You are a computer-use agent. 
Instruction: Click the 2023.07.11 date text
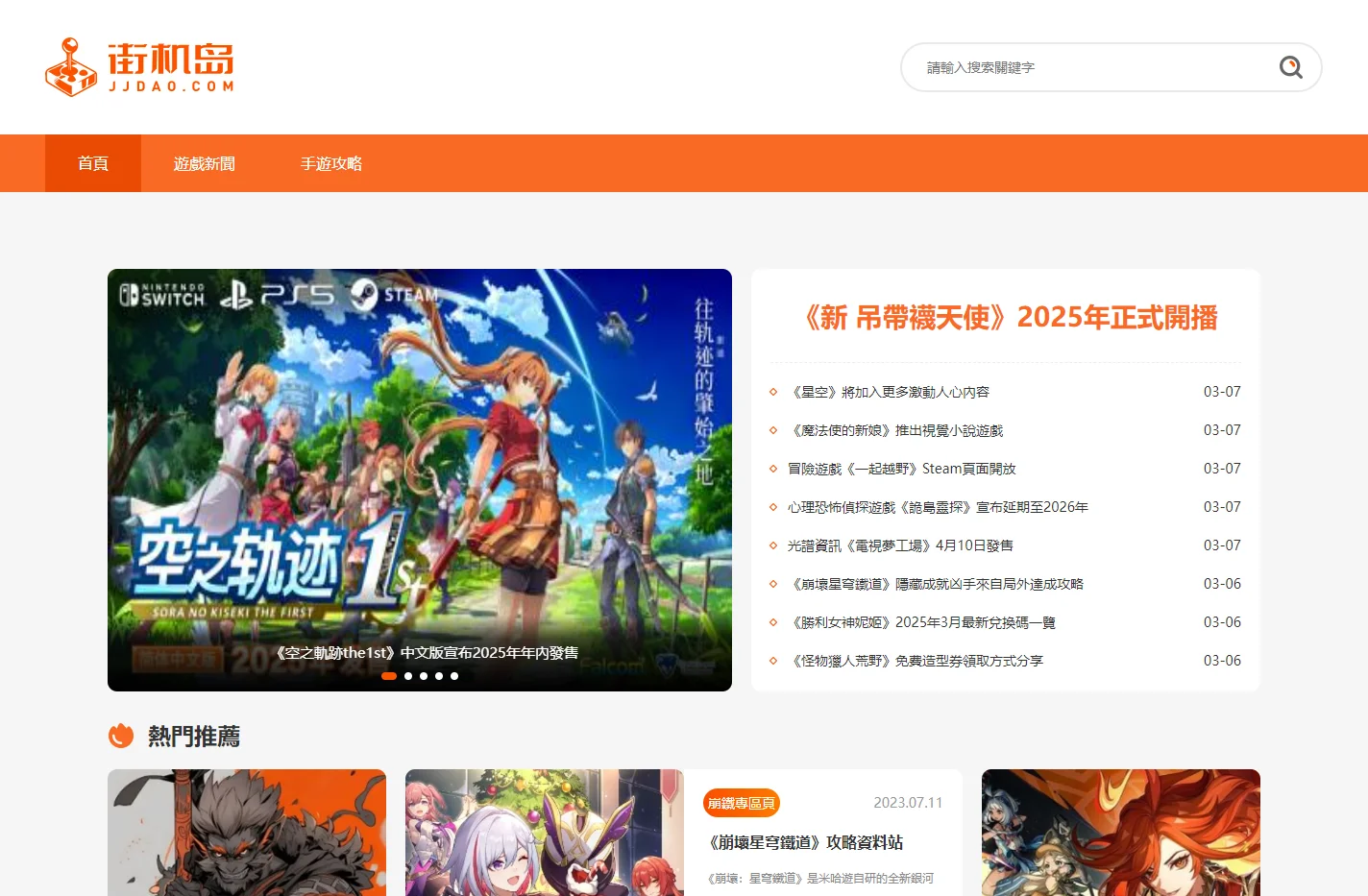pos(908,803)
